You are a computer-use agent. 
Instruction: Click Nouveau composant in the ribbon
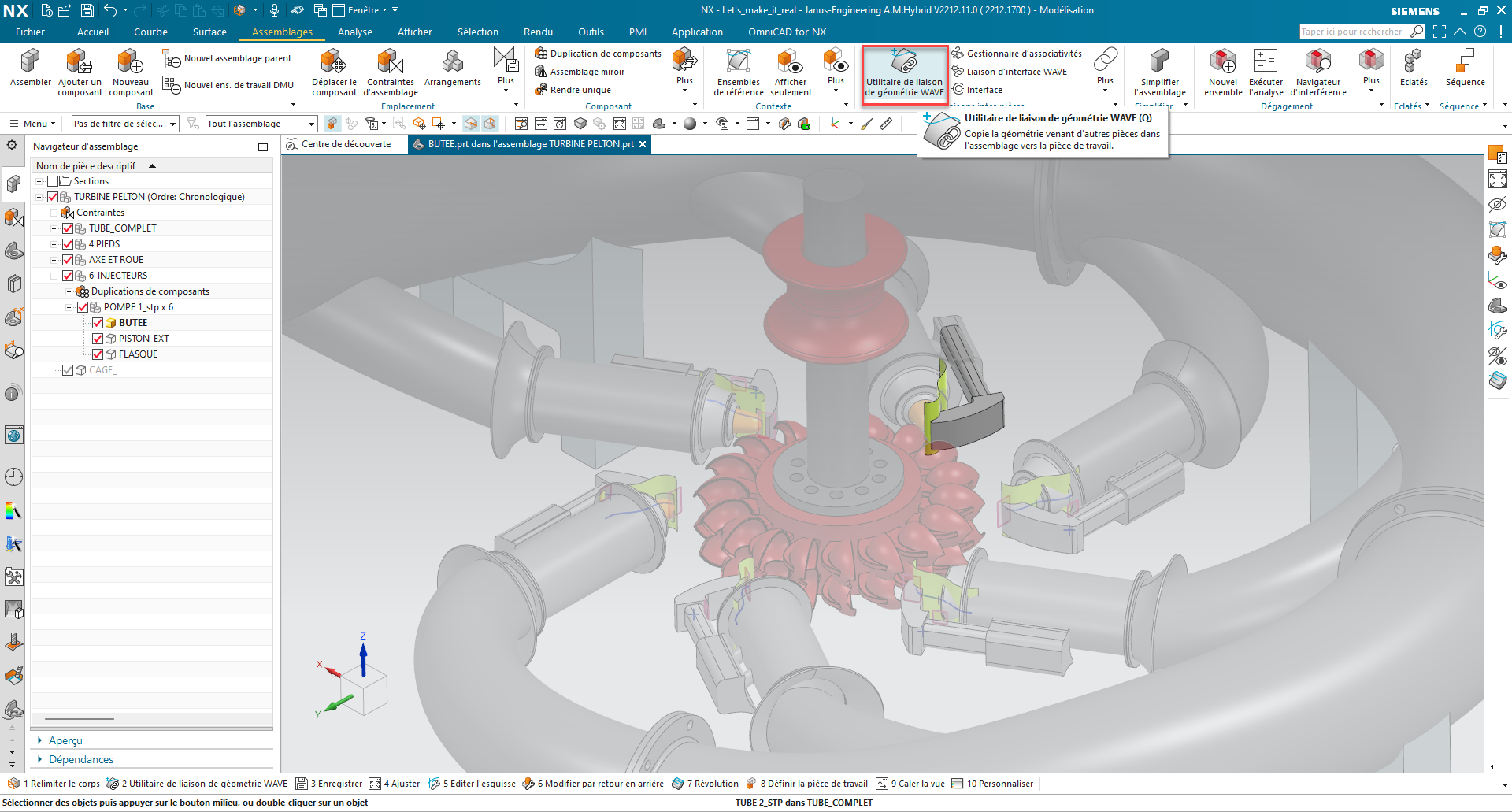coord(131,72)
